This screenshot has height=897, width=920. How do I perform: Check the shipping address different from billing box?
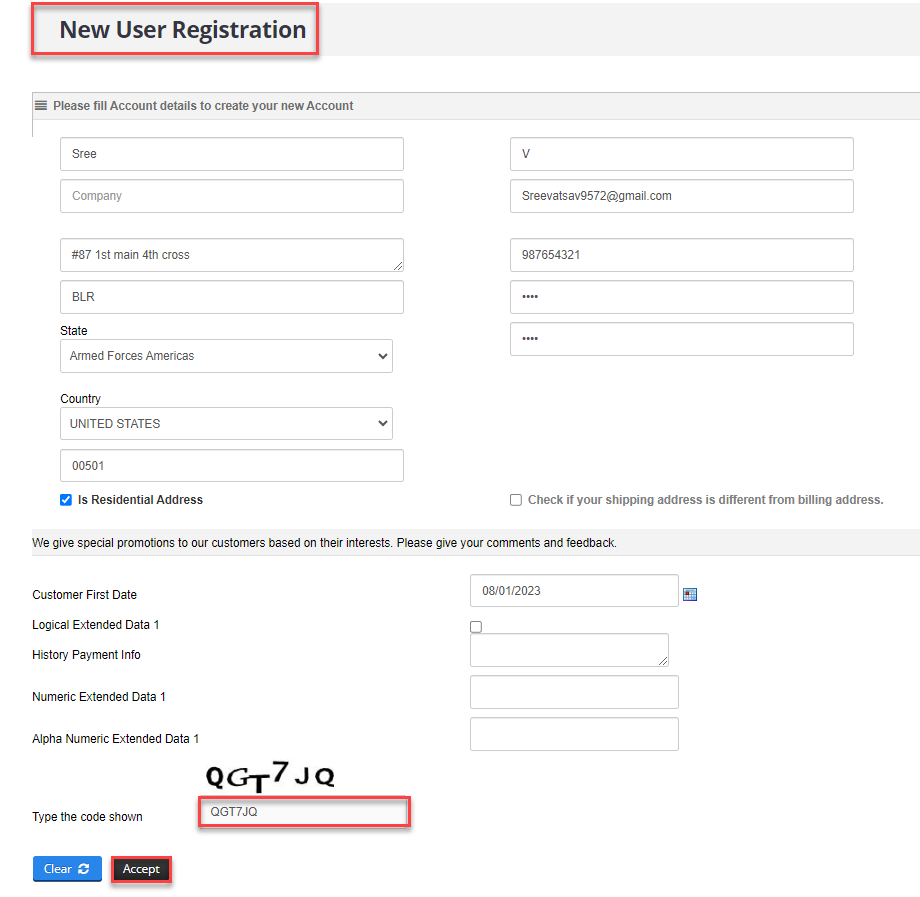(516, 500)
